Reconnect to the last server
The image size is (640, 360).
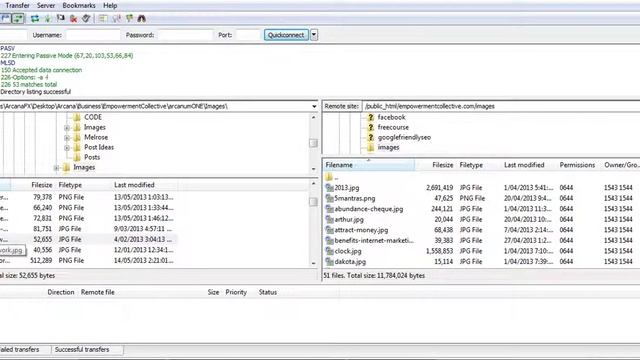click(86, 18)
